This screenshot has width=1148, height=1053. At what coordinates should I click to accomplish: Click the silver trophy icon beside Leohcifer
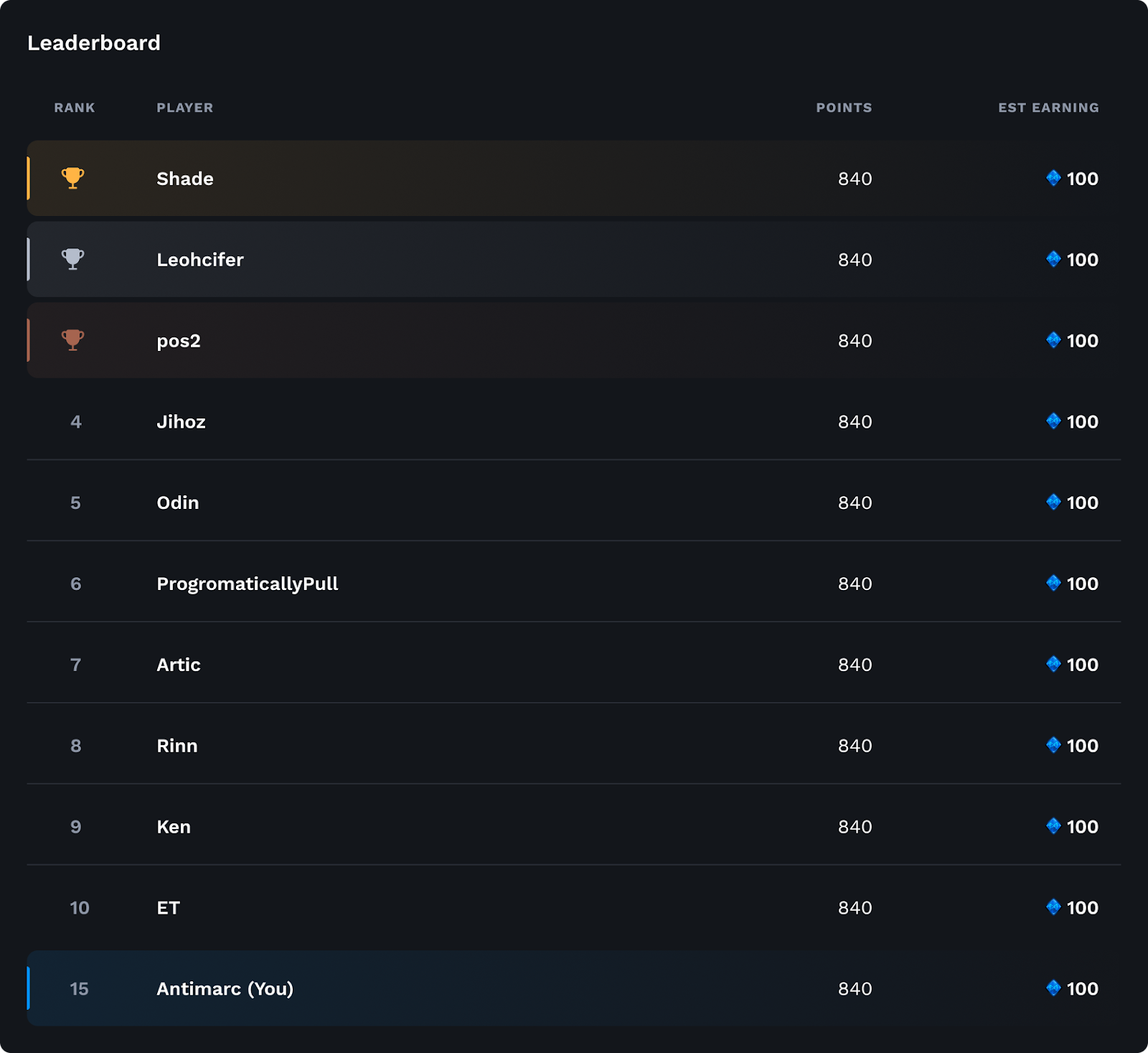pyautogui.click(x=72, y=259)
